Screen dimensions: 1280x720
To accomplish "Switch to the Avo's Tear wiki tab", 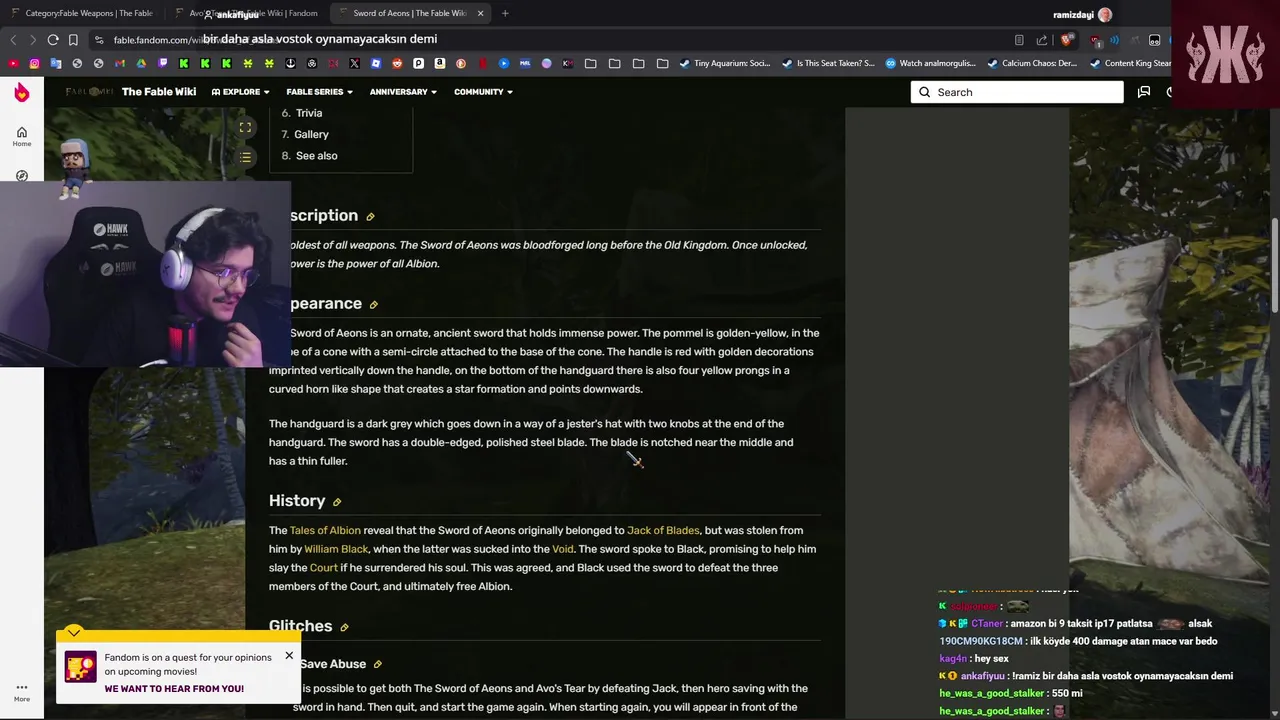I will coord(248,13).
